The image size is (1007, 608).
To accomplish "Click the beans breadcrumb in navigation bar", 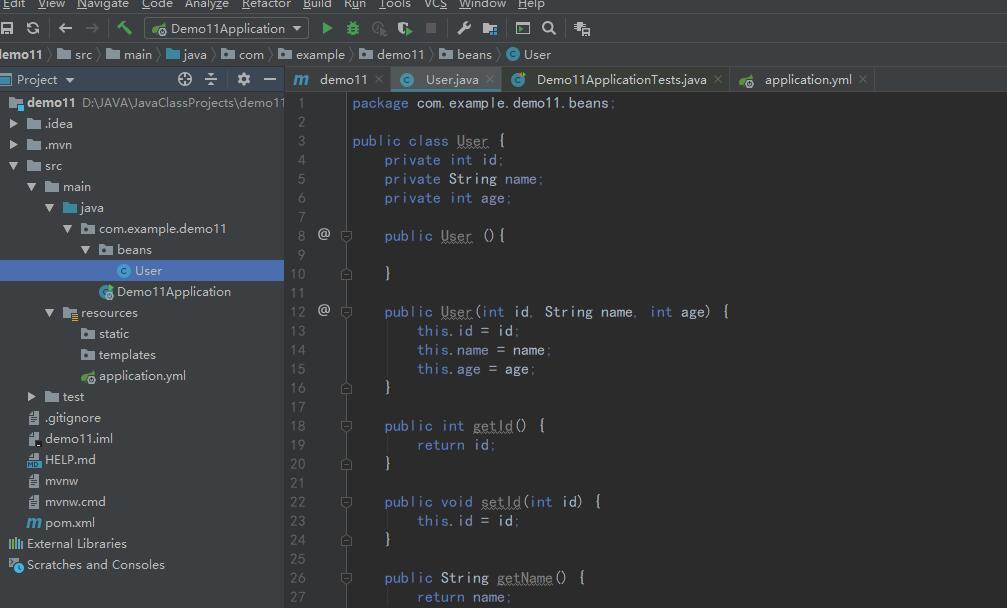I will pos(473,55).
